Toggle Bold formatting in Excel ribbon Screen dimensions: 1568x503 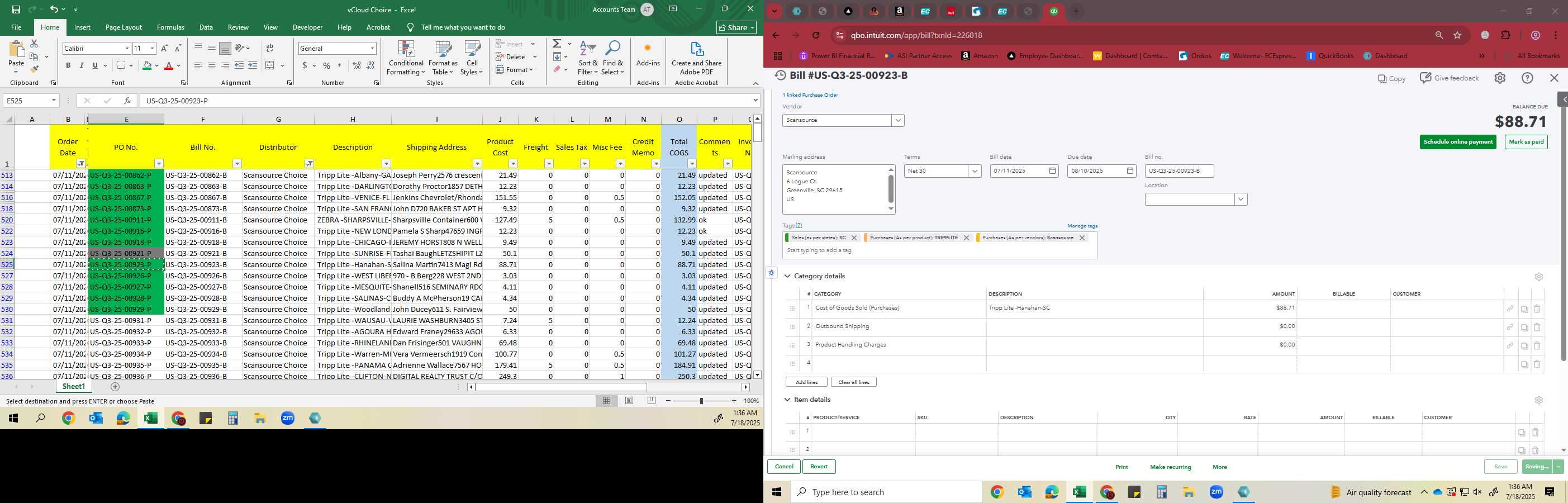click(x=68, y=65)
